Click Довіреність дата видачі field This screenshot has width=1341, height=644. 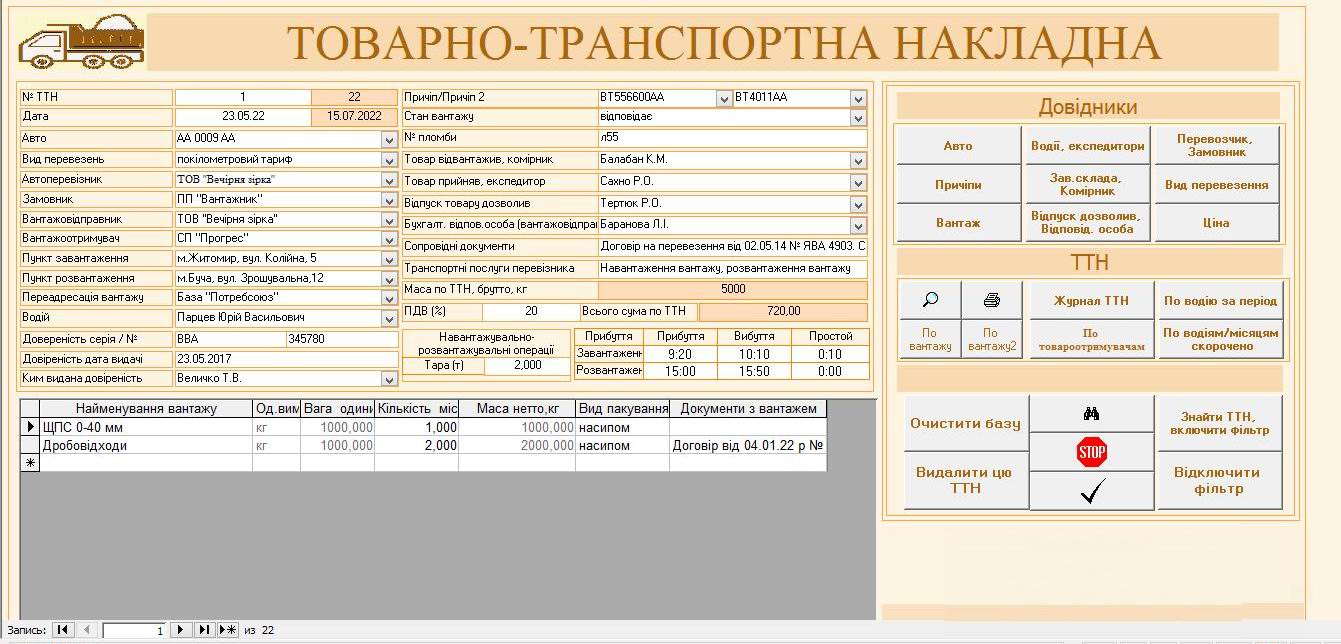287,359
